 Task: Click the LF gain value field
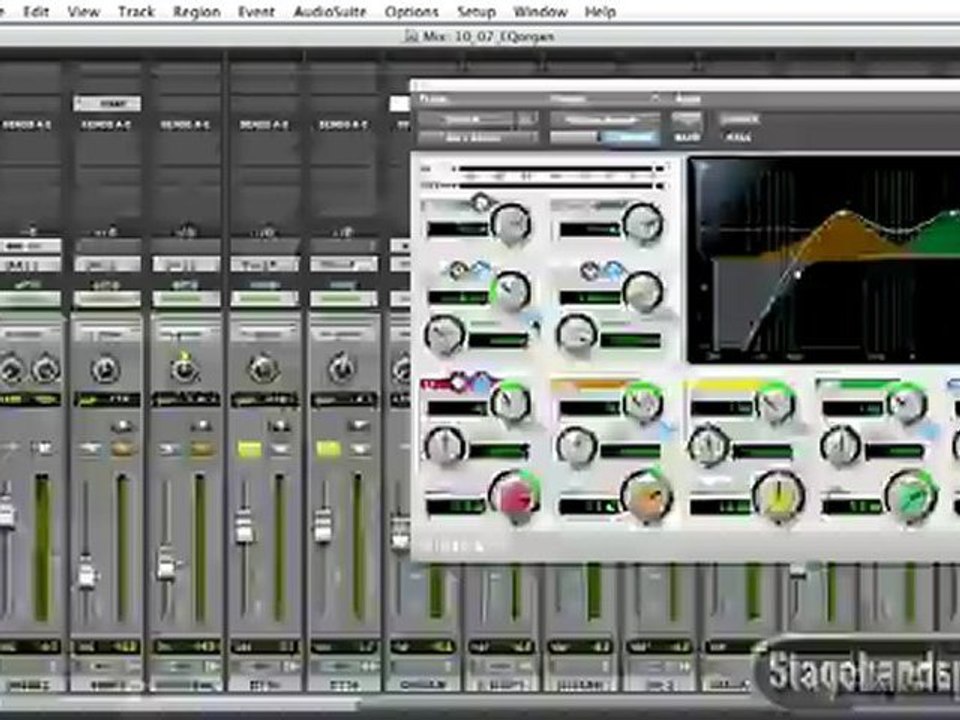(456, 506)
